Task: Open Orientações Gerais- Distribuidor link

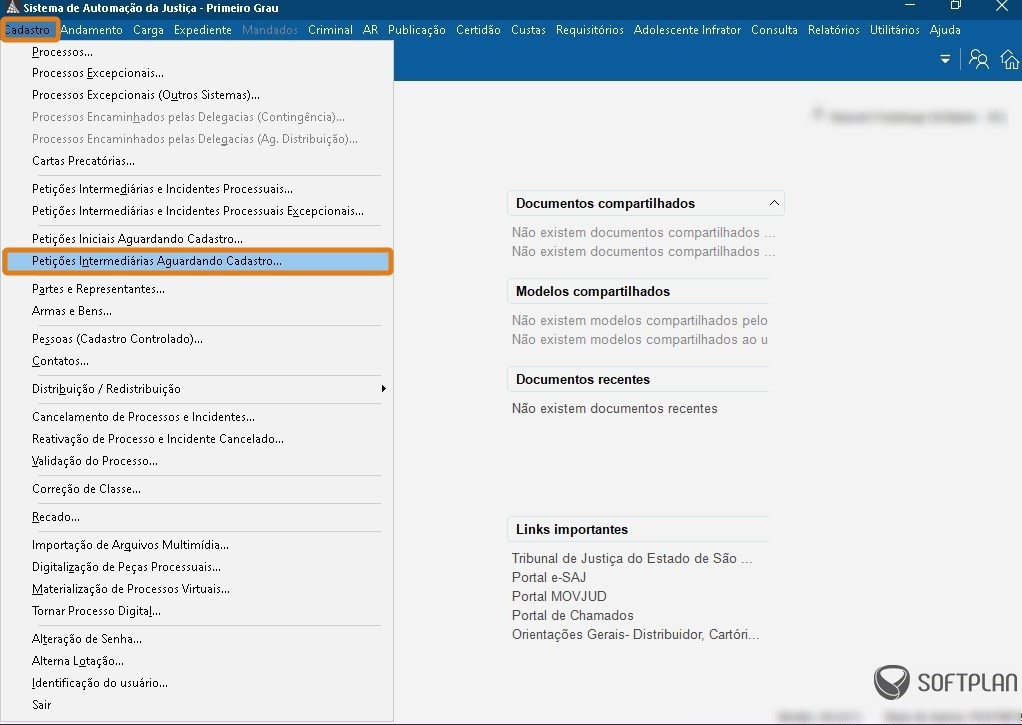Action: [x=635, y=634]
